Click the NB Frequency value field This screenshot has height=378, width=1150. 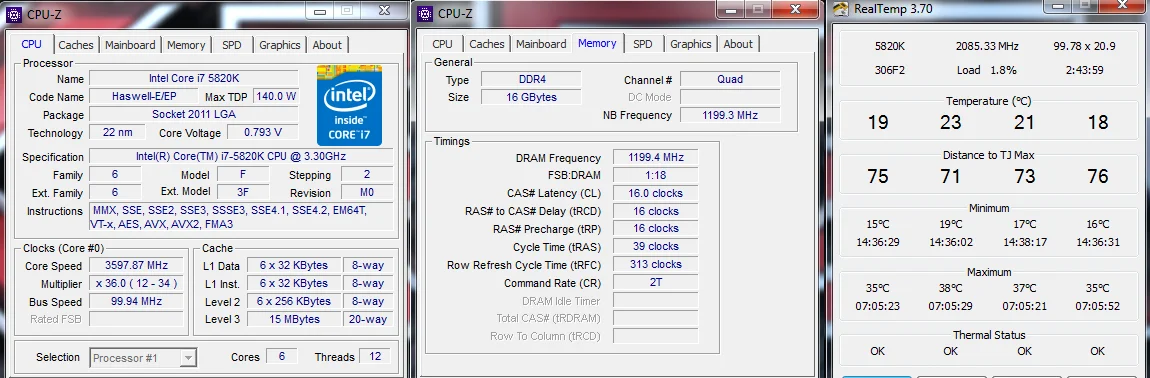(x=730, y=115)
